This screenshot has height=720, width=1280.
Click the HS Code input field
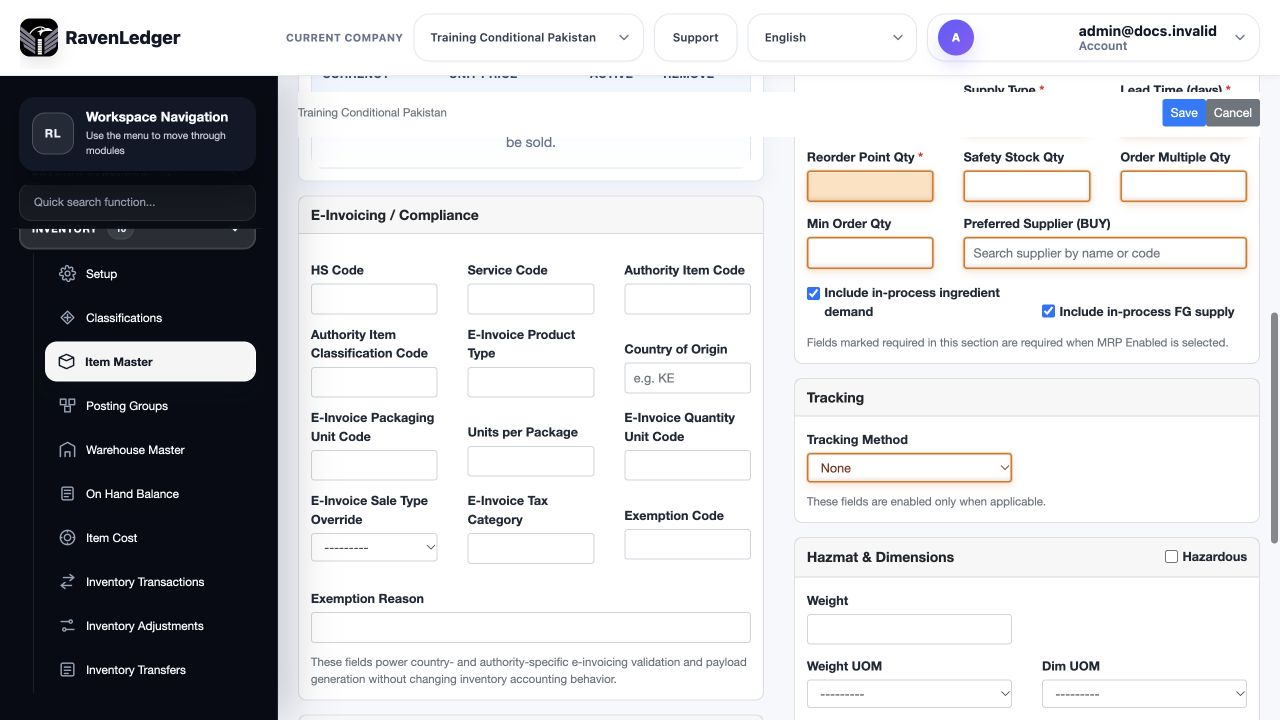click(374, 299)
